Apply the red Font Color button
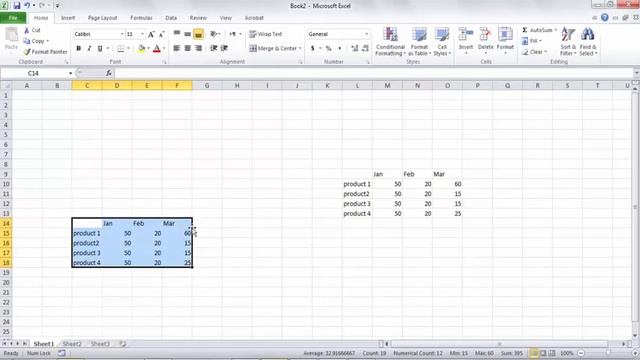This screenshot has width=640, height=360. [x=156, y=49]
